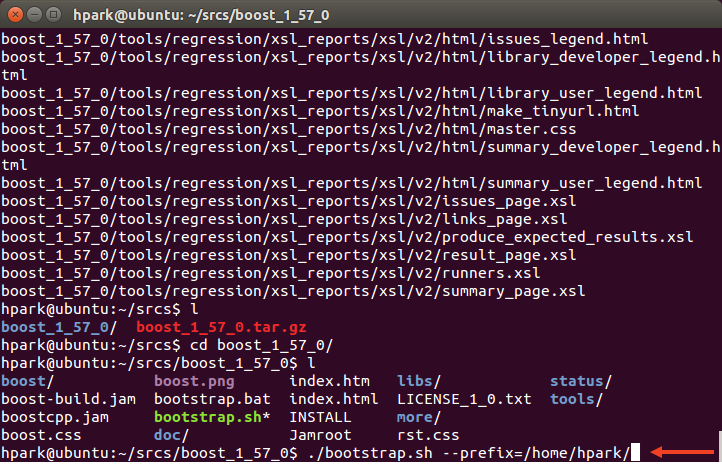
Task: Click the line ending produce_expected_results.xsl
Action: pos(347,237)
